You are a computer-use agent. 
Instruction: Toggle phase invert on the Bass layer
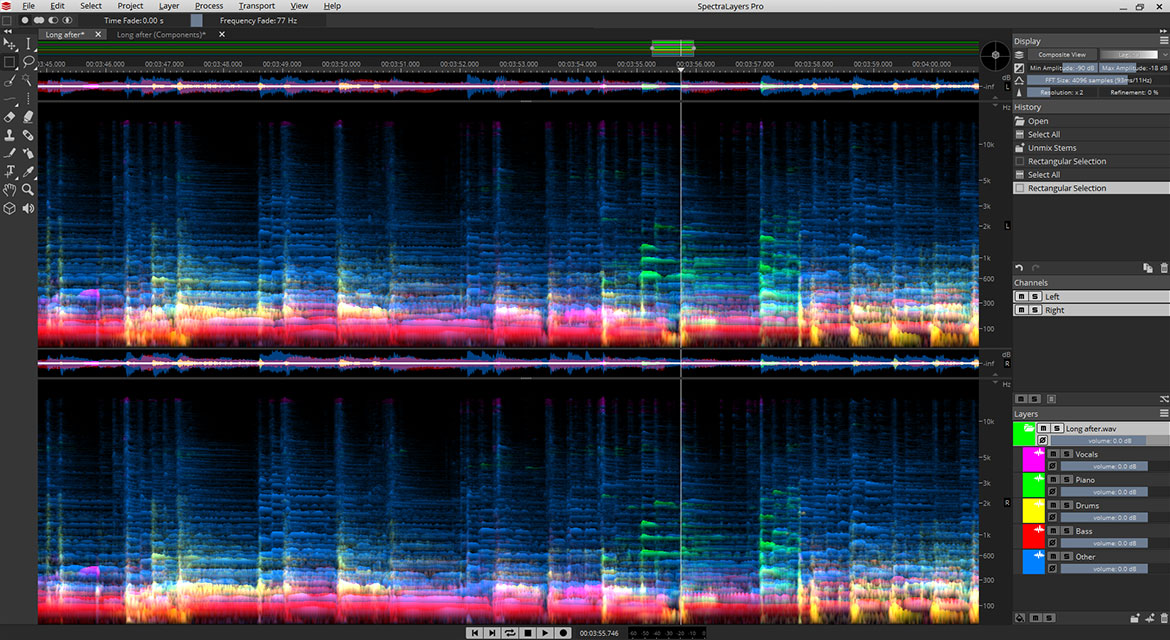point(1053,542)
